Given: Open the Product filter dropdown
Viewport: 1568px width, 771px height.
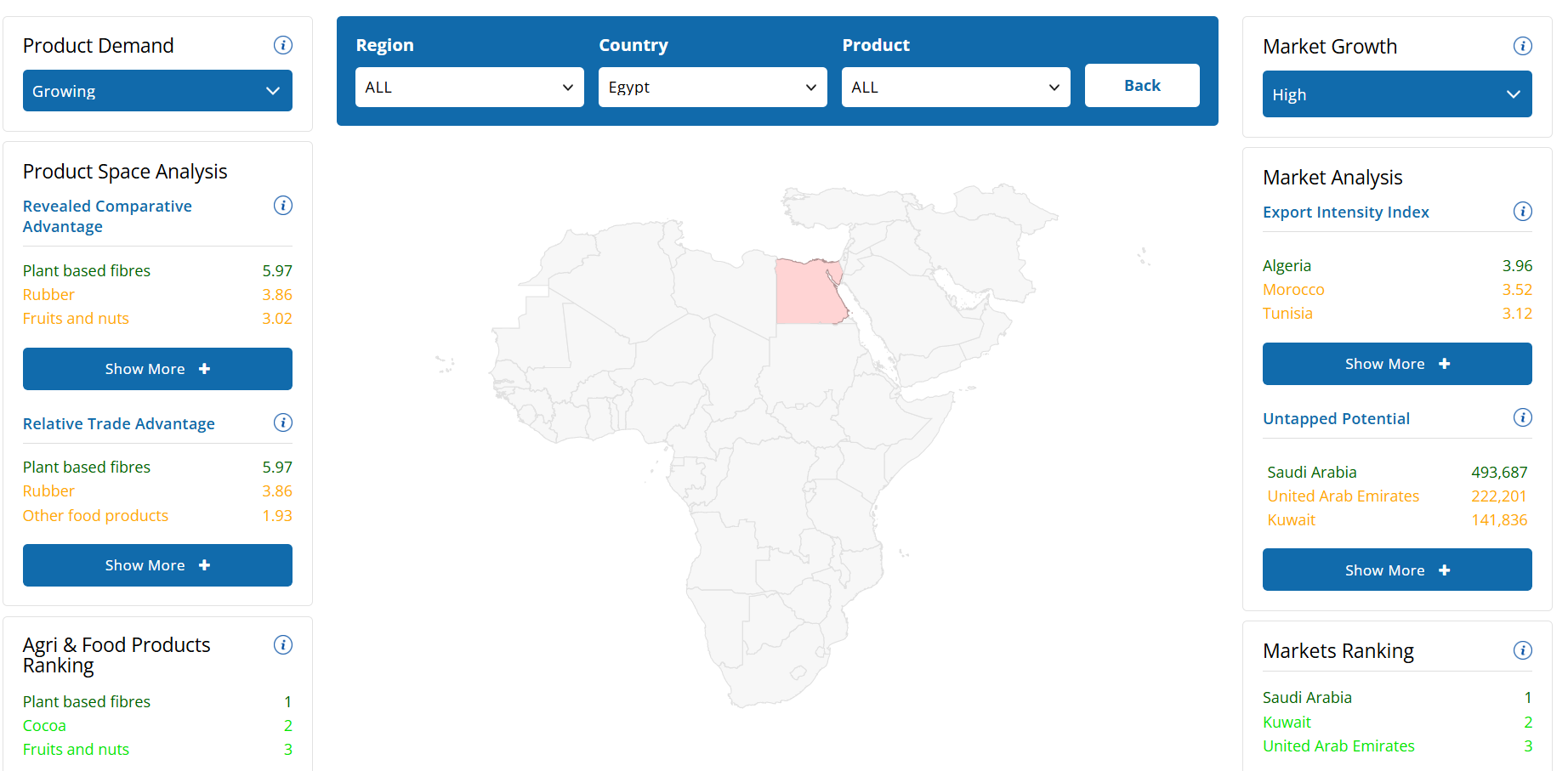Looking at the screenshot, I should click(x=956, y=88).
